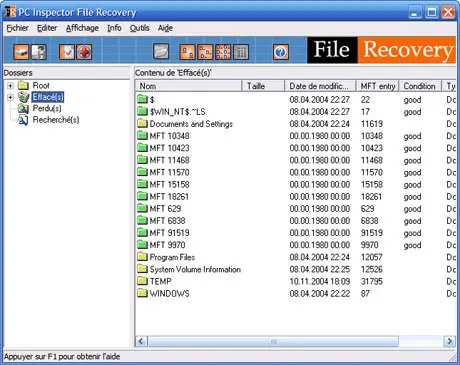This screenshot has height=365, width=460.
Task: Select the 'MFT 11468' row
Action: pos(296,160)
